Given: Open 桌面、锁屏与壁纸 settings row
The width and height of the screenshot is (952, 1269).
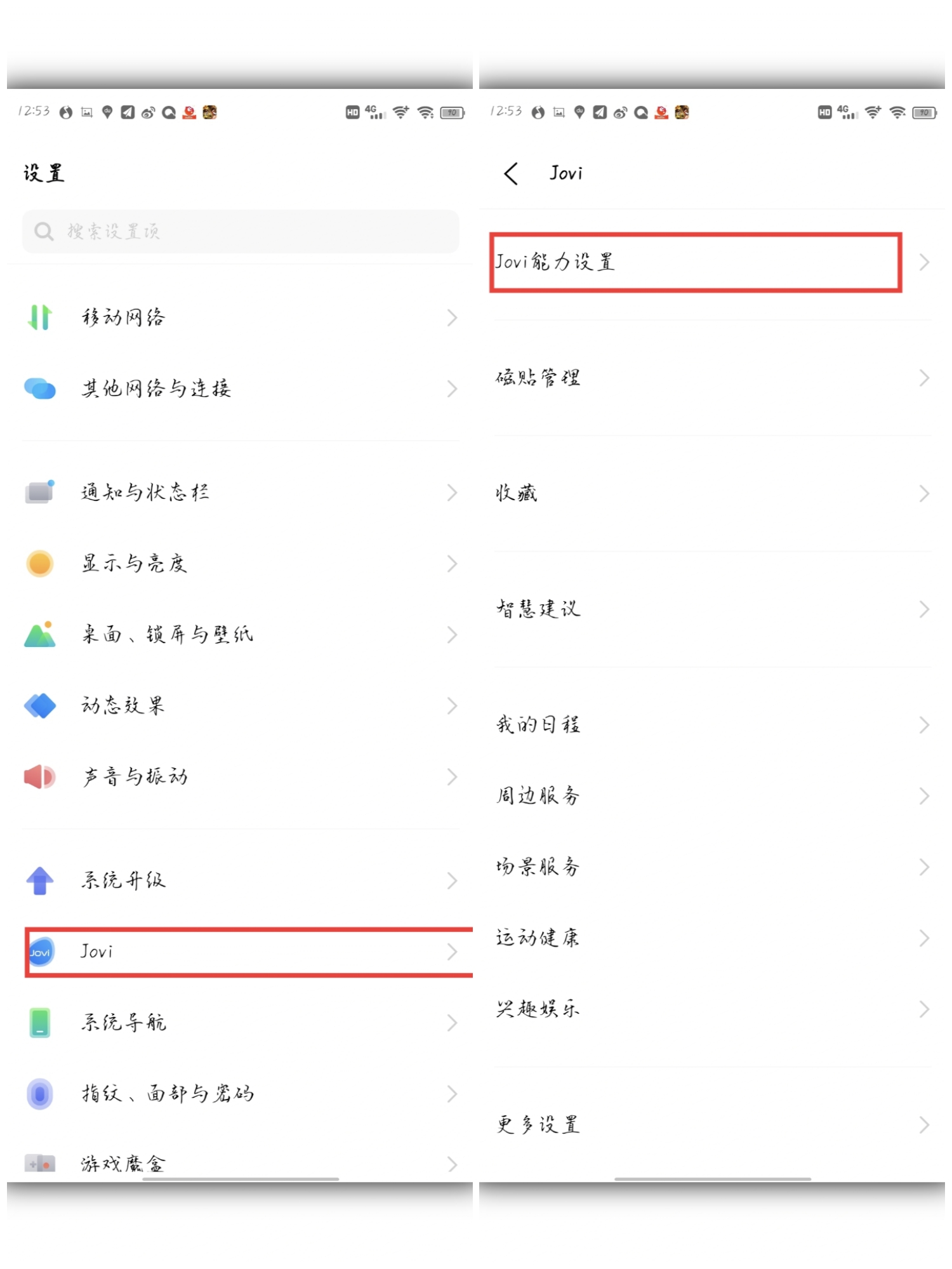Looking at the screenshot, I should 240,635.
